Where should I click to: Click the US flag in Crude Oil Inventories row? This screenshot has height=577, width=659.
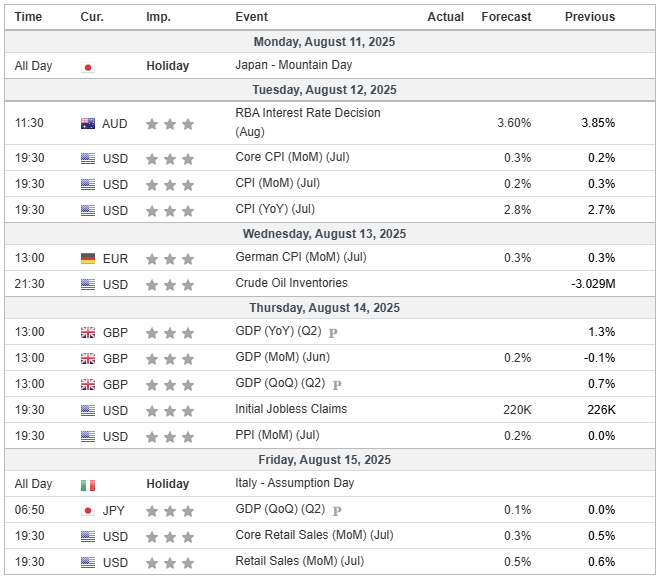click(88, 285)
